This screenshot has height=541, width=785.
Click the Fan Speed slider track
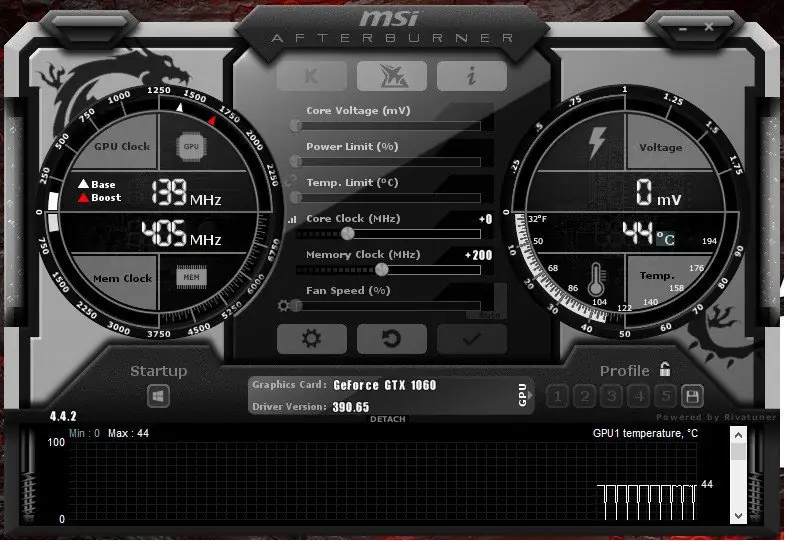[x=388, y=306]
